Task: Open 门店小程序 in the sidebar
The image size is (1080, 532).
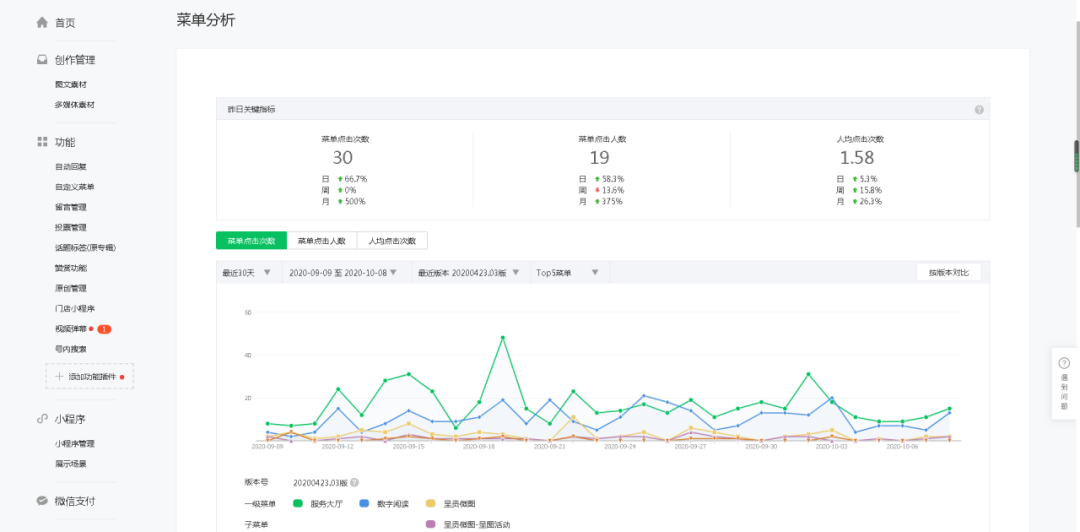Action: (74, 309)
